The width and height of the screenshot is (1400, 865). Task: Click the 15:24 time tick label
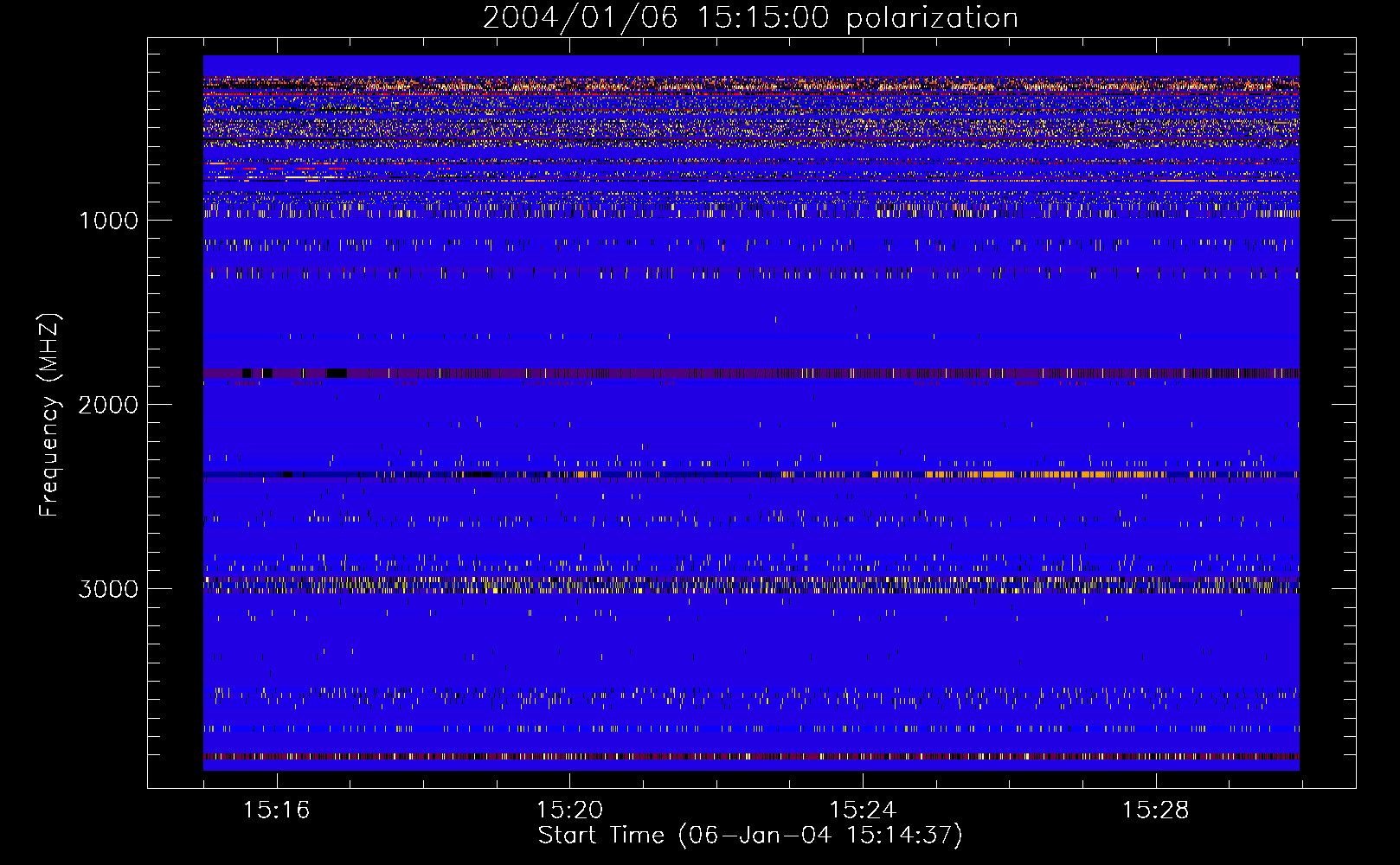coord(863,810)
